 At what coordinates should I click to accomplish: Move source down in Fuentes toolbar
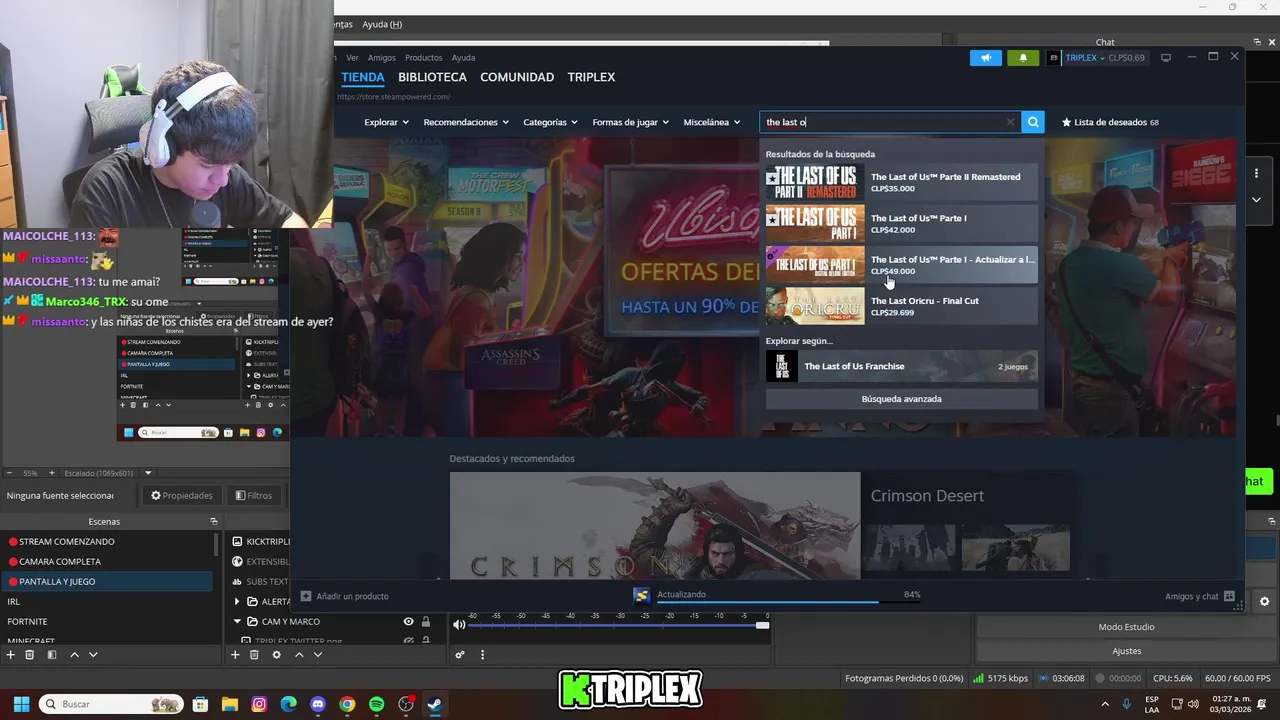pyautogui.click(x=318, y=655)
